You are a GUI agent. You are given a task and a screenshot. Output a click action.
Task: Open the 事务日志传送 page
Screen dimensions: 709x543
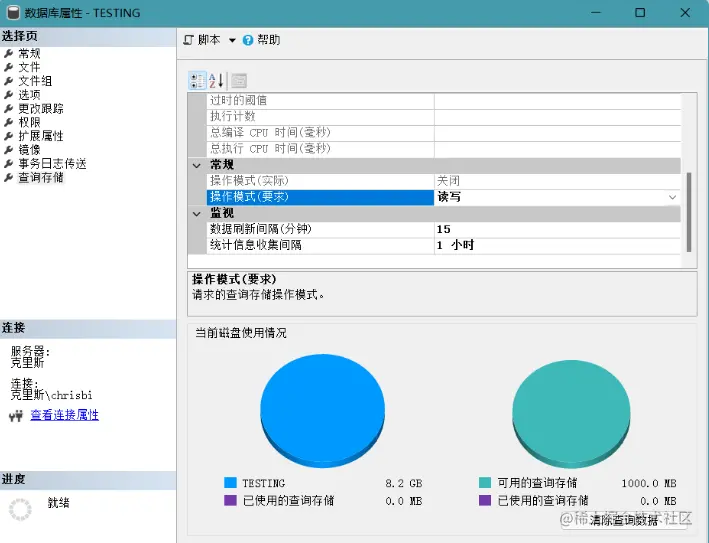point(52,164)
